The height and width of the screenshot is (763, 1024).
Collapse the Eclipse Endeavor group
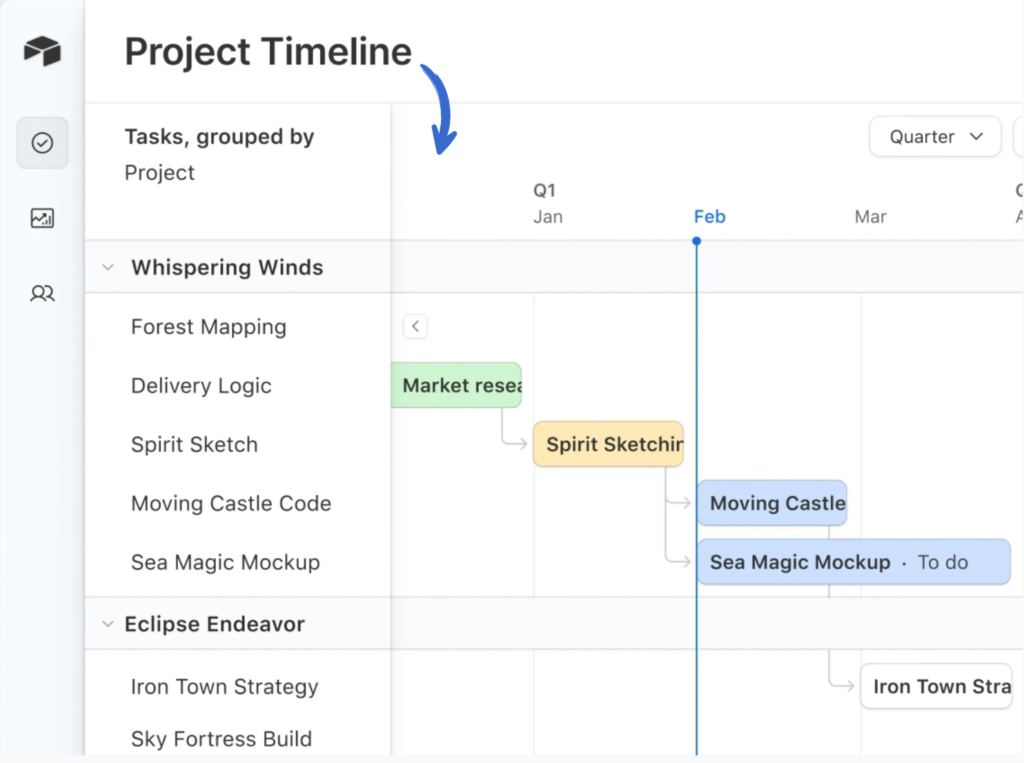108,624
